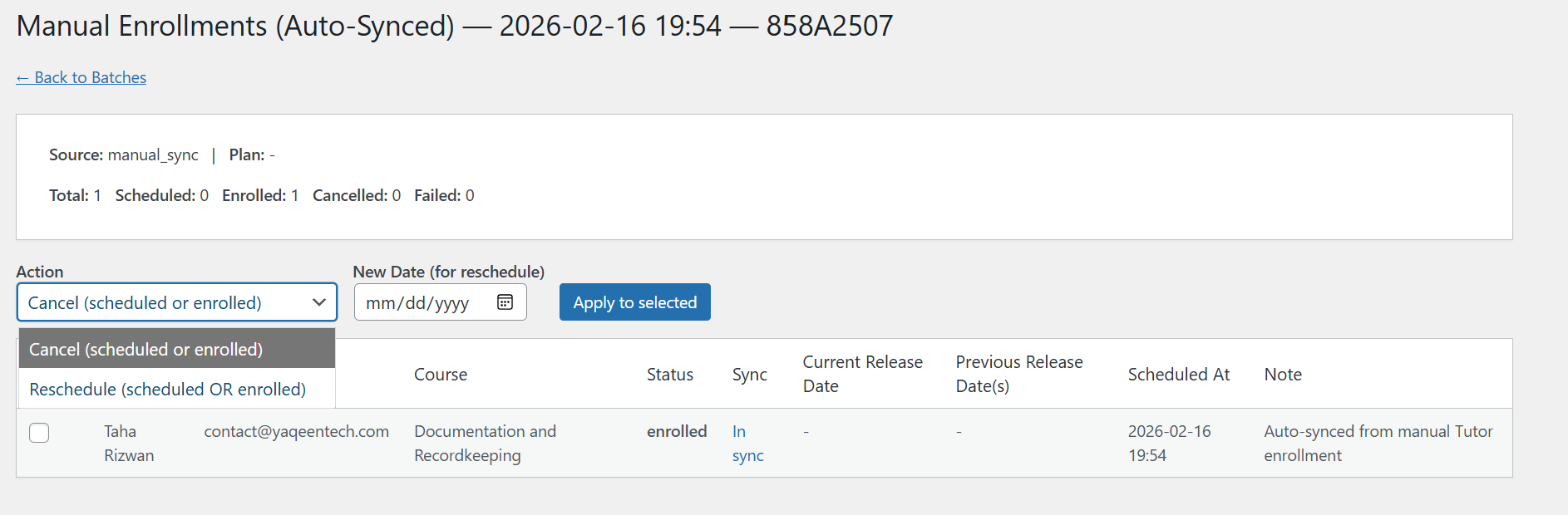Select Cancel (scheduled or enrolled) option

pos(176,349)
